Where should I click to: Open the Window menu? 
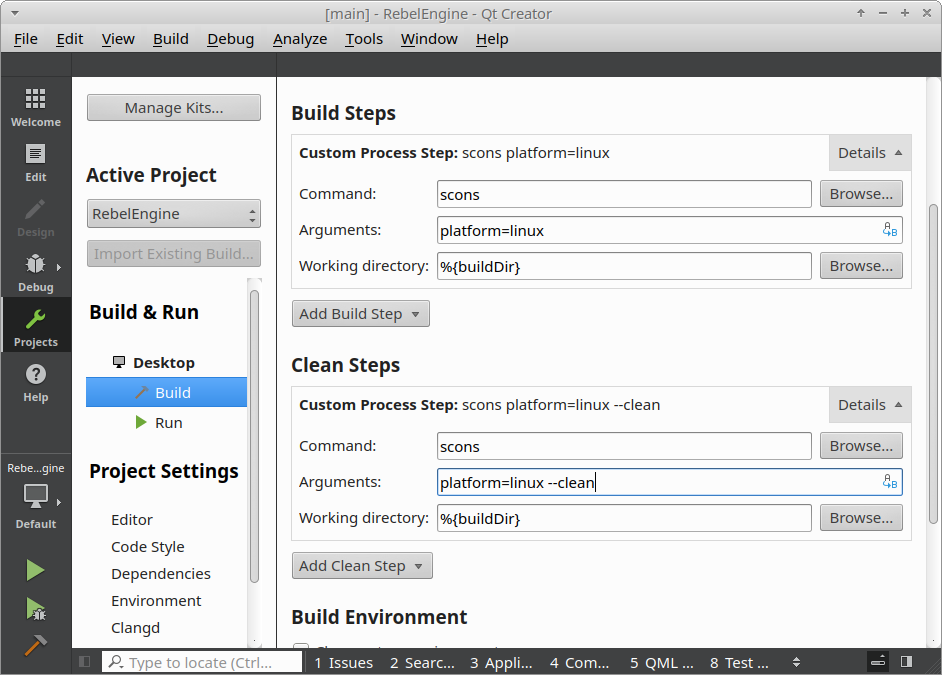coord(429,39)
